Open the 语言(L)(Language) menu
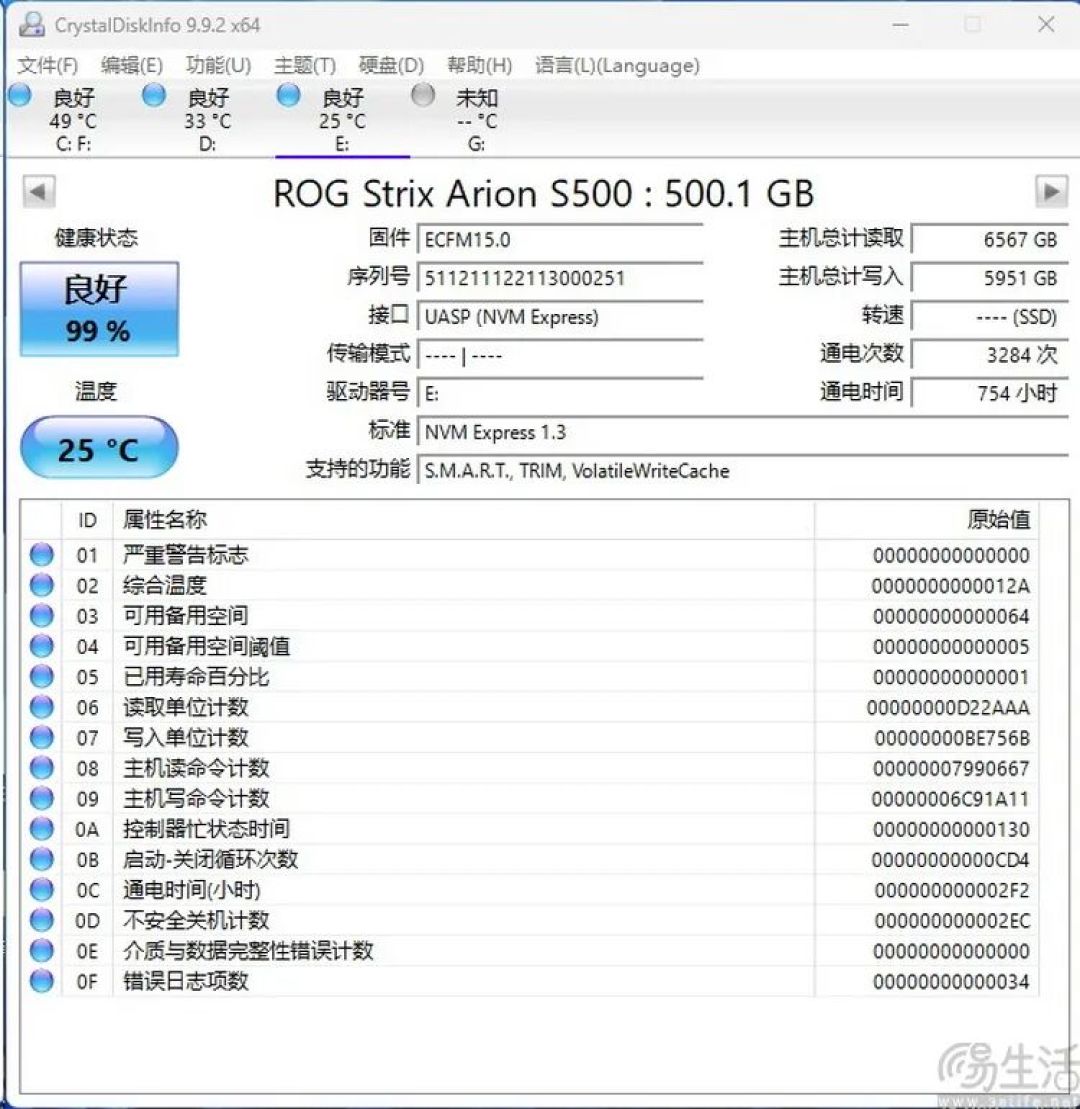This screenshot has width=1080, height=1109. [617, 65]
